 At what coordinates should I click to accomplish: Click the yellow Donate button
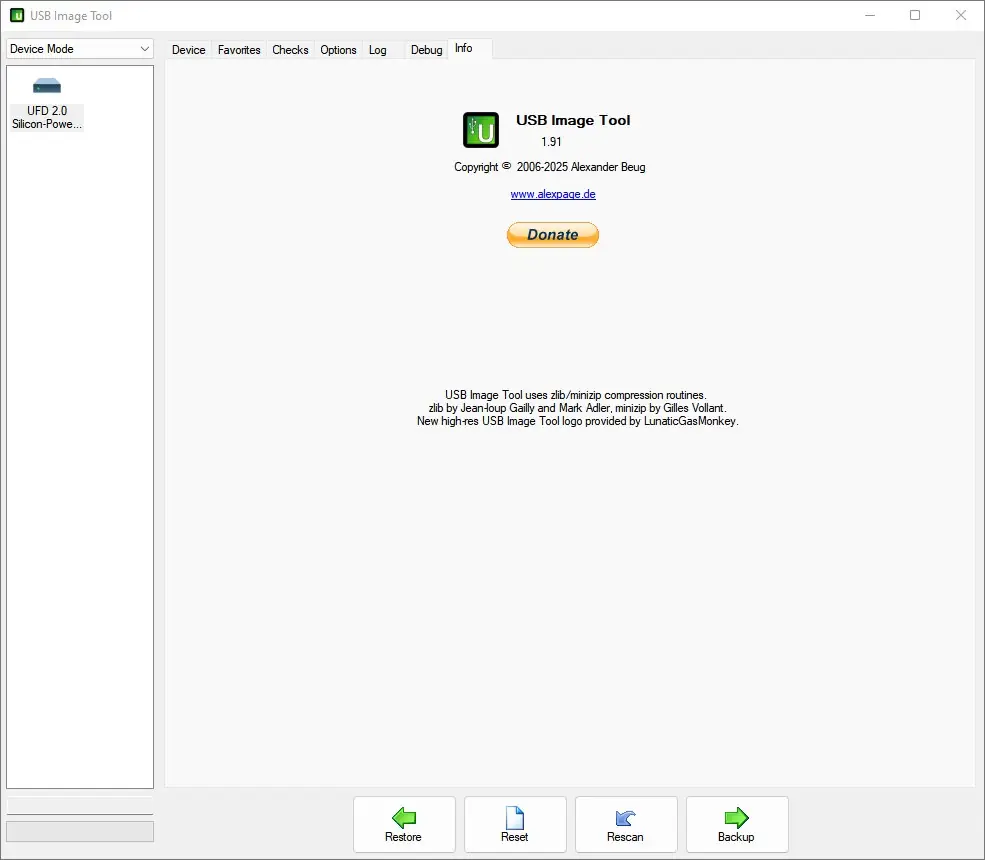click(553, 235)
